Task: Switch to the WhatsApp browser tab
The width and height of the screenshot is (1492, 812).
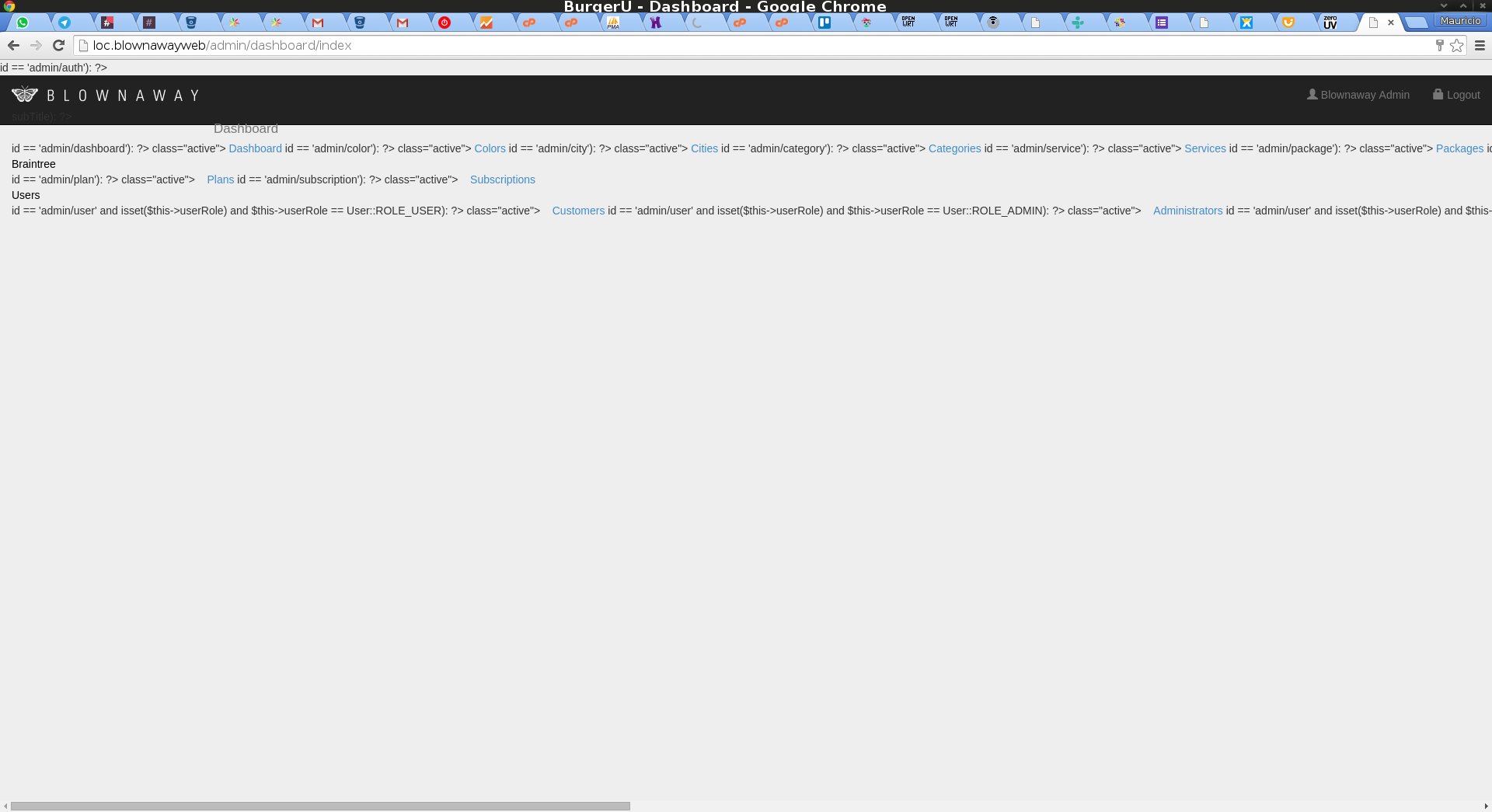Action: (x=23, y=23)
